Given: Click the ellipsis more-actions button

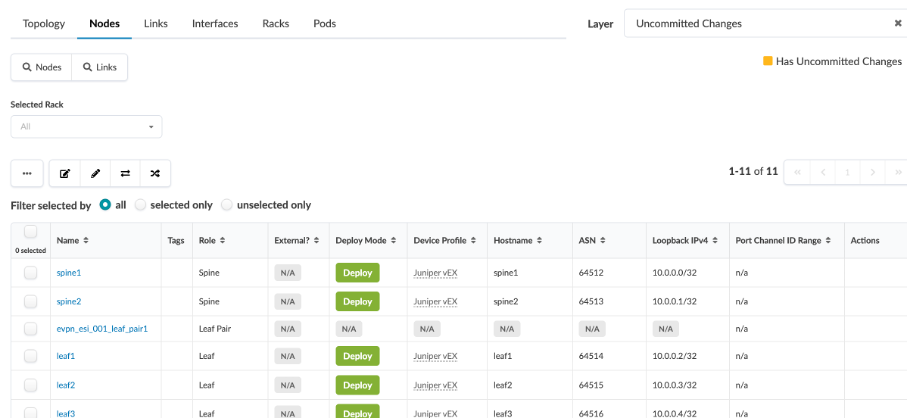Looking at the screenshot, I should pos(27,173).
